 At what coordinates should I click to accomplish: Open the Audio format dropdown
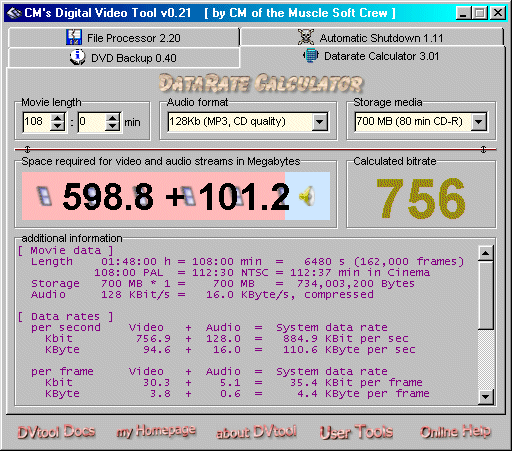pyautogui.click(x=319, y=122)
